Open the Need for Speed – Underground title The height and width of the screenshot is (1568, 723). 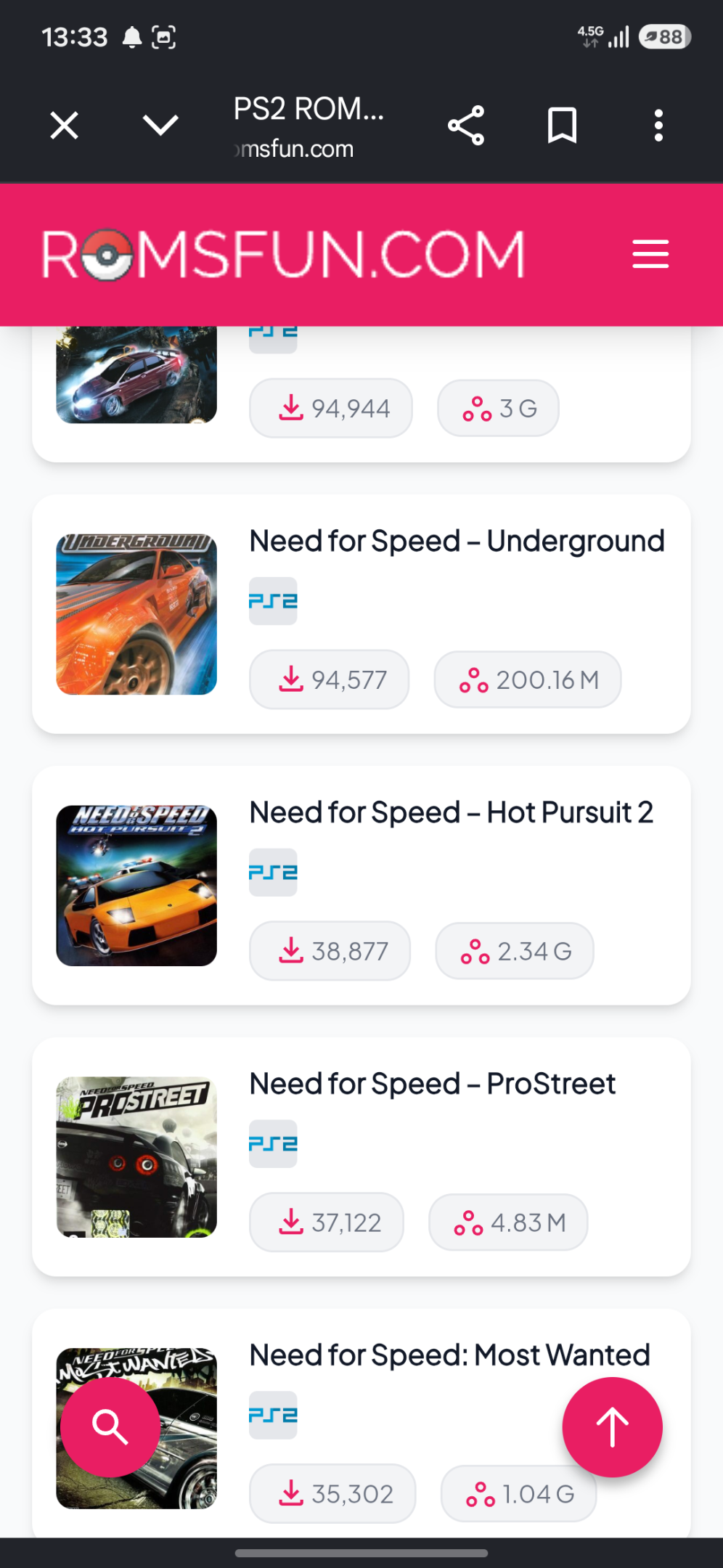pos(457,541)
